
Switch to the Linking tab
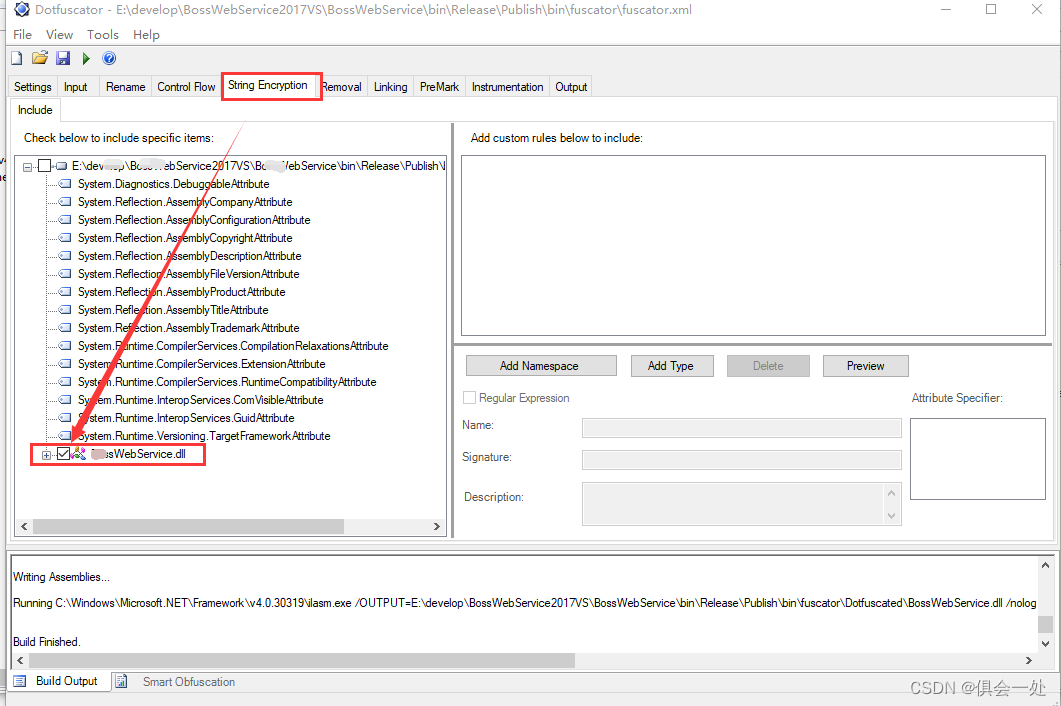tap(390, 87)
